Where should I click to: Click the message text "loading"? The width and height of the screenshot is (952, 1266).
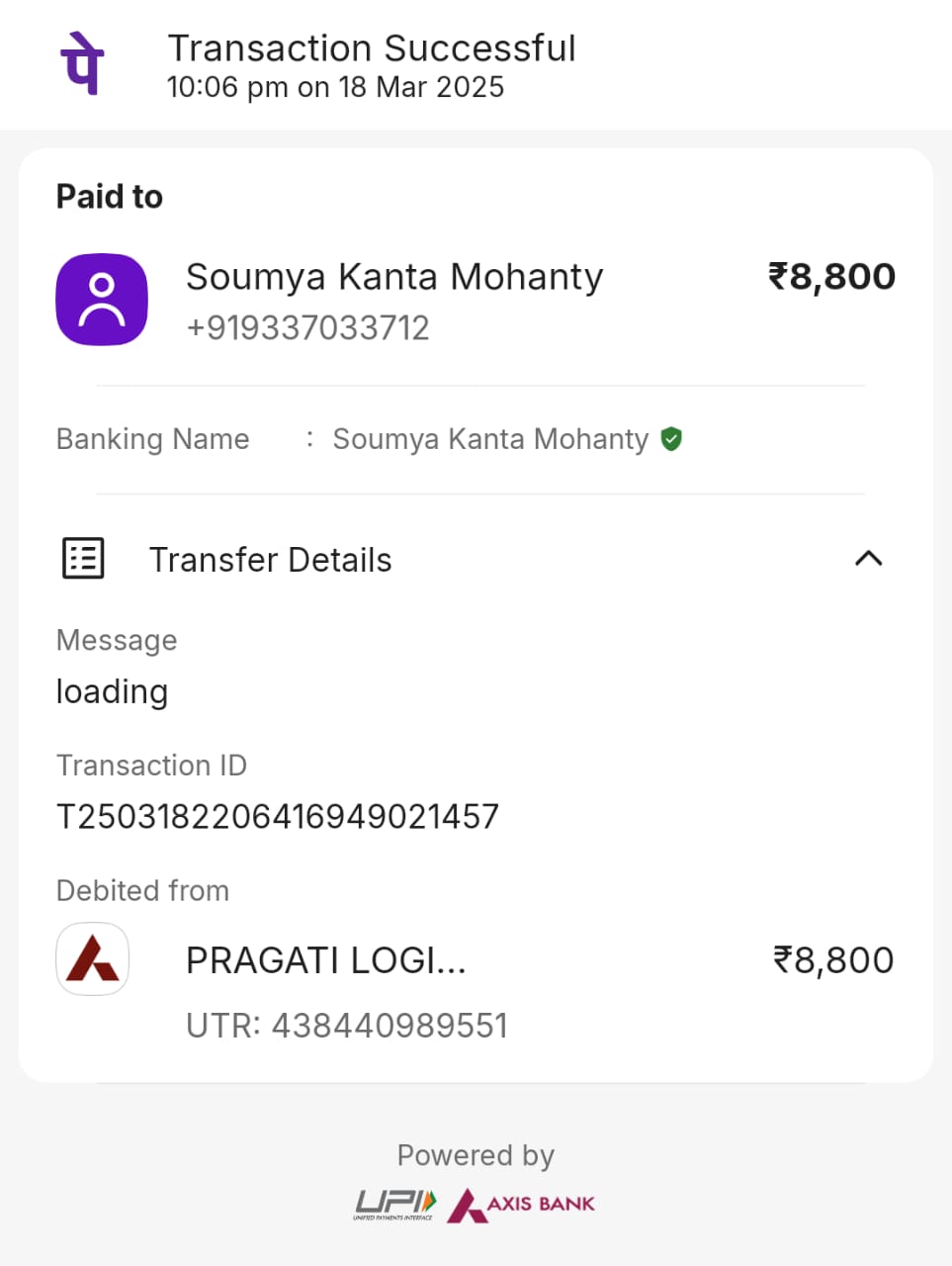(x=112, y=691)
